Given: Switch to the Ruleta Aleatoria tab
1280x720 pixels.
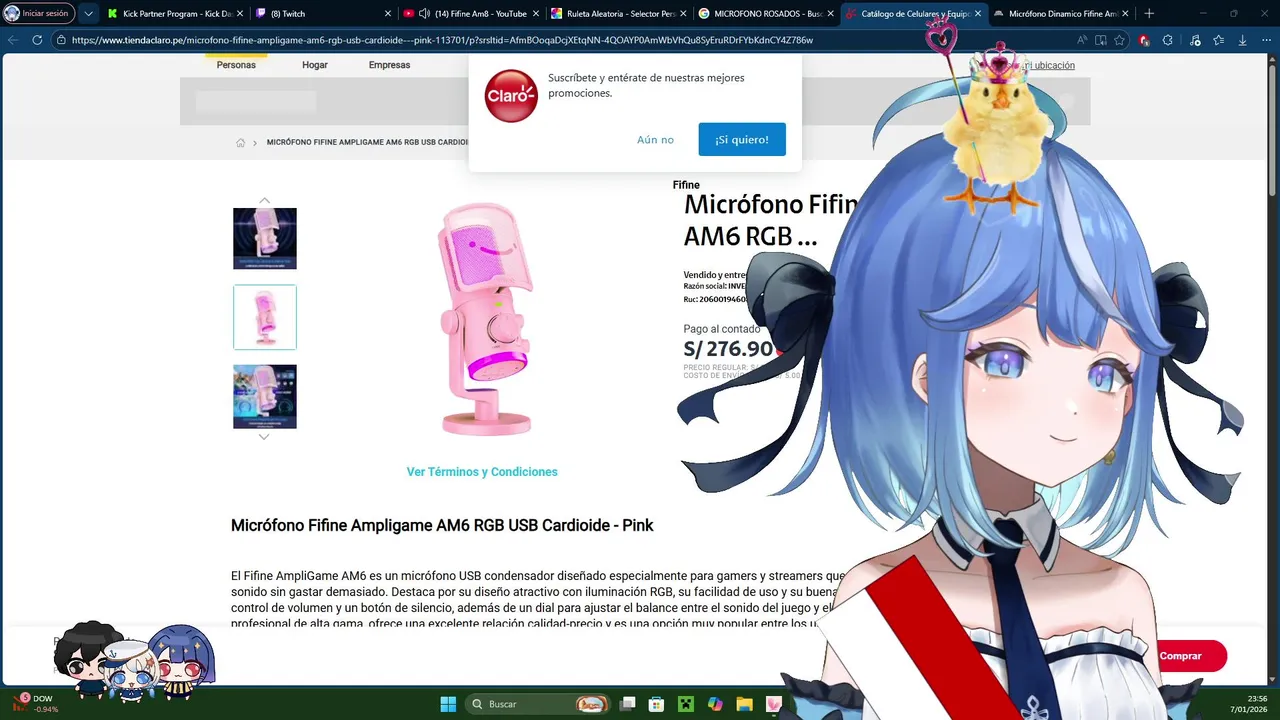Looking at the screenshot, I should [620, 14].
